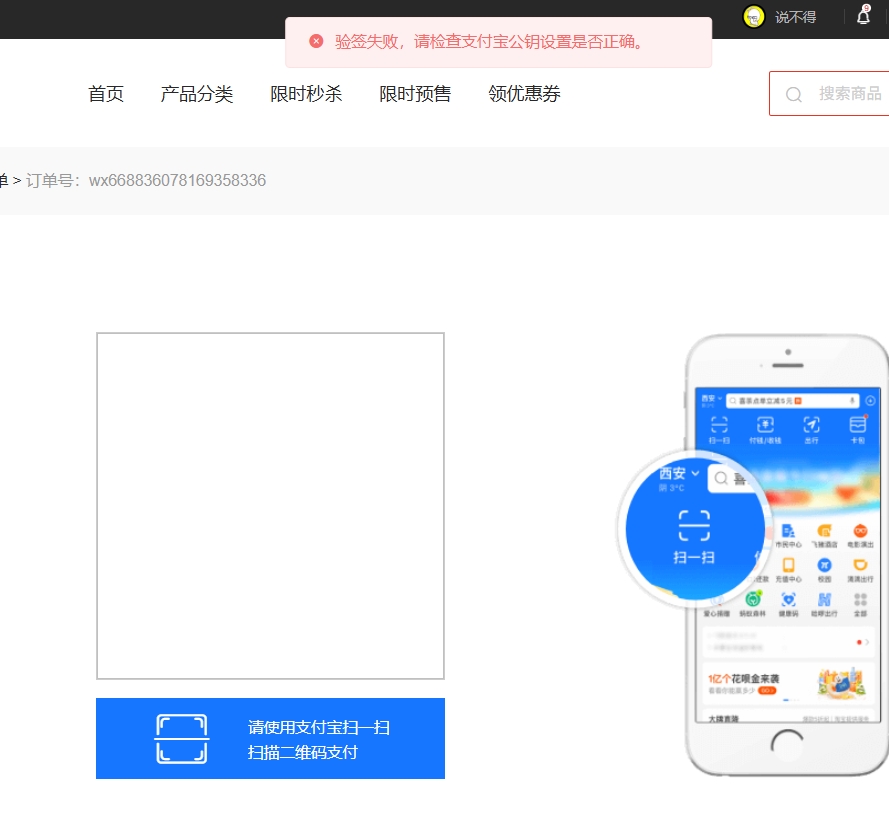Click the 验签失败 error message text
This screenshot has width=889, height=814.
click(489, 41)
